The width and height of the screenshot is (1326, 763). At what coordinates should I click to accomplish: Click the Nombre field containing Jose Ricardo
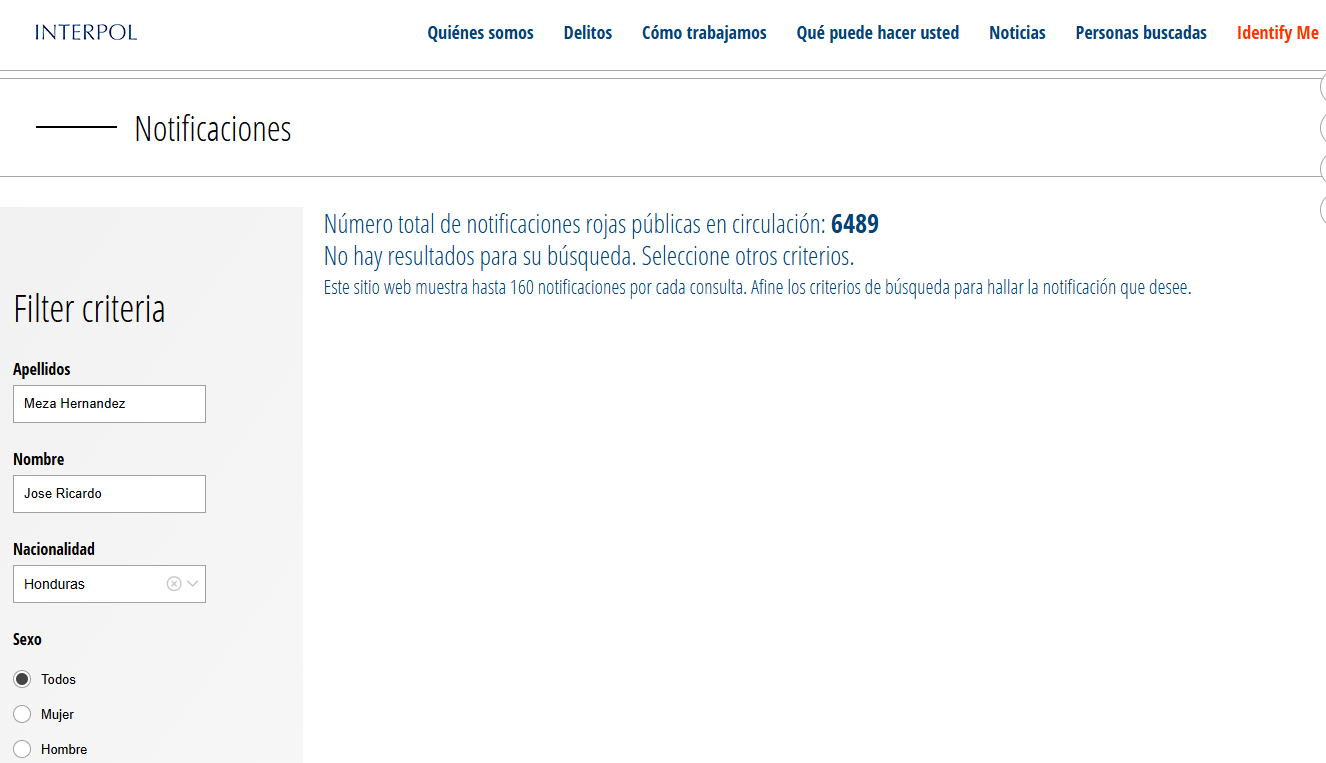click(x=109, y=494)
